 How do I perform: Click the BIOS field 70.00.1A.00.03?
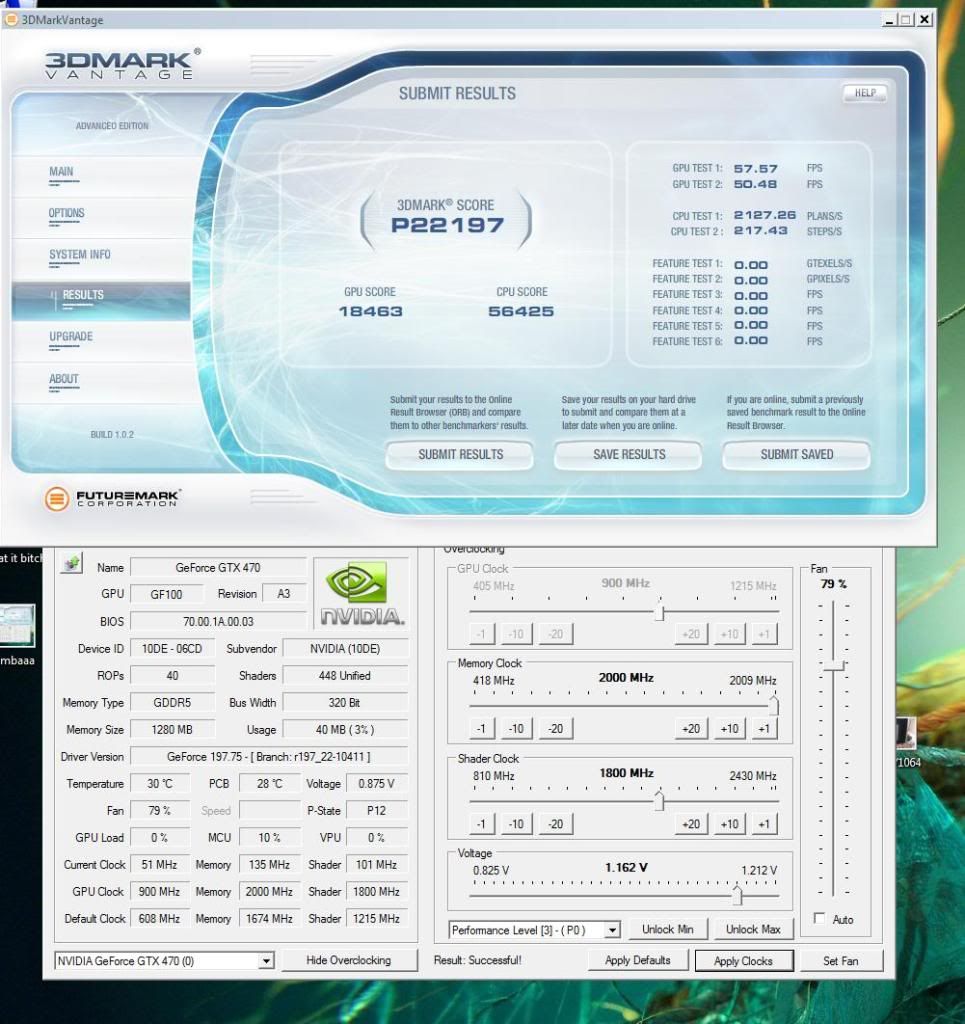(218, 622)
